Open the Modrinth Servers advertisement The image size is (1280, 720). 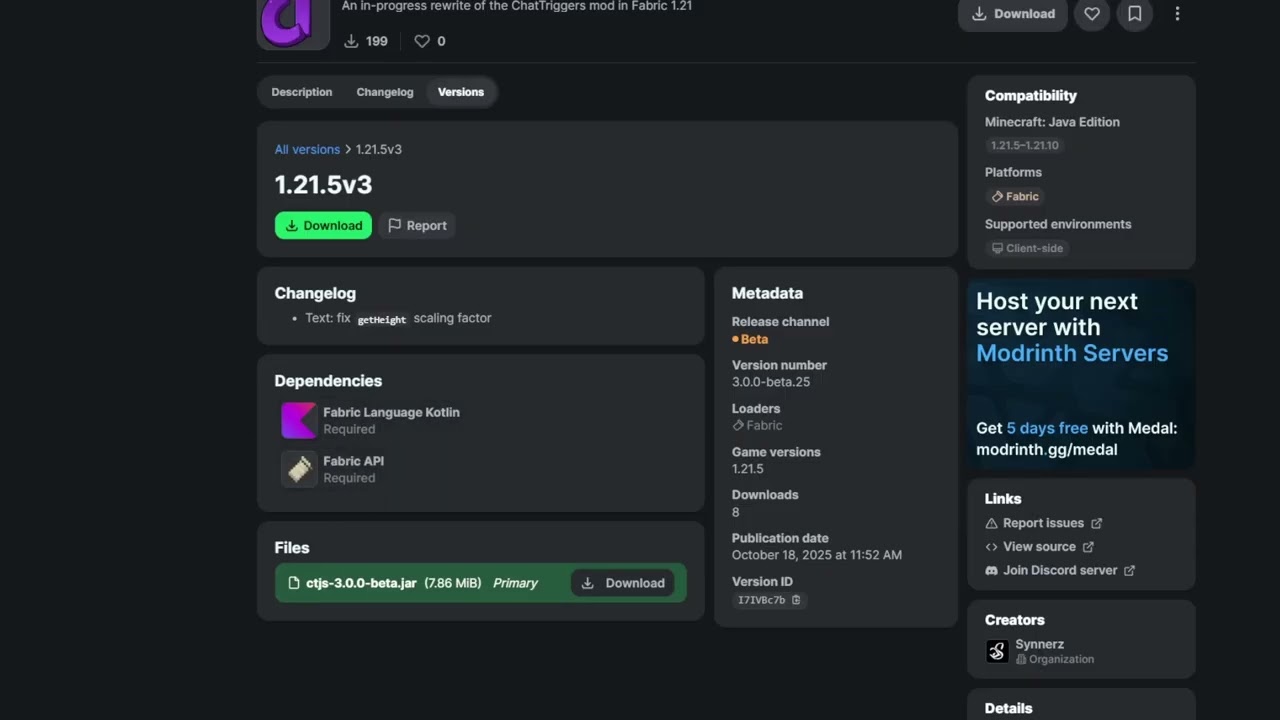(x=1081, y=375)
